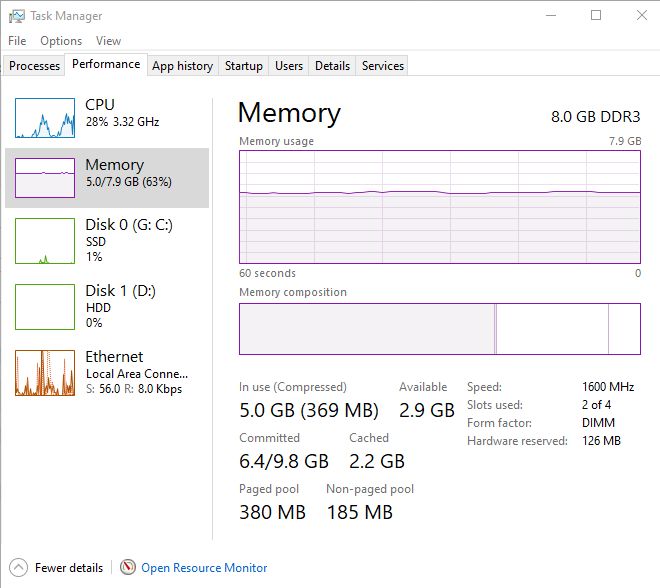
Task: Click the Speed value 1600 MHz
Action: (x=608, y=386)
